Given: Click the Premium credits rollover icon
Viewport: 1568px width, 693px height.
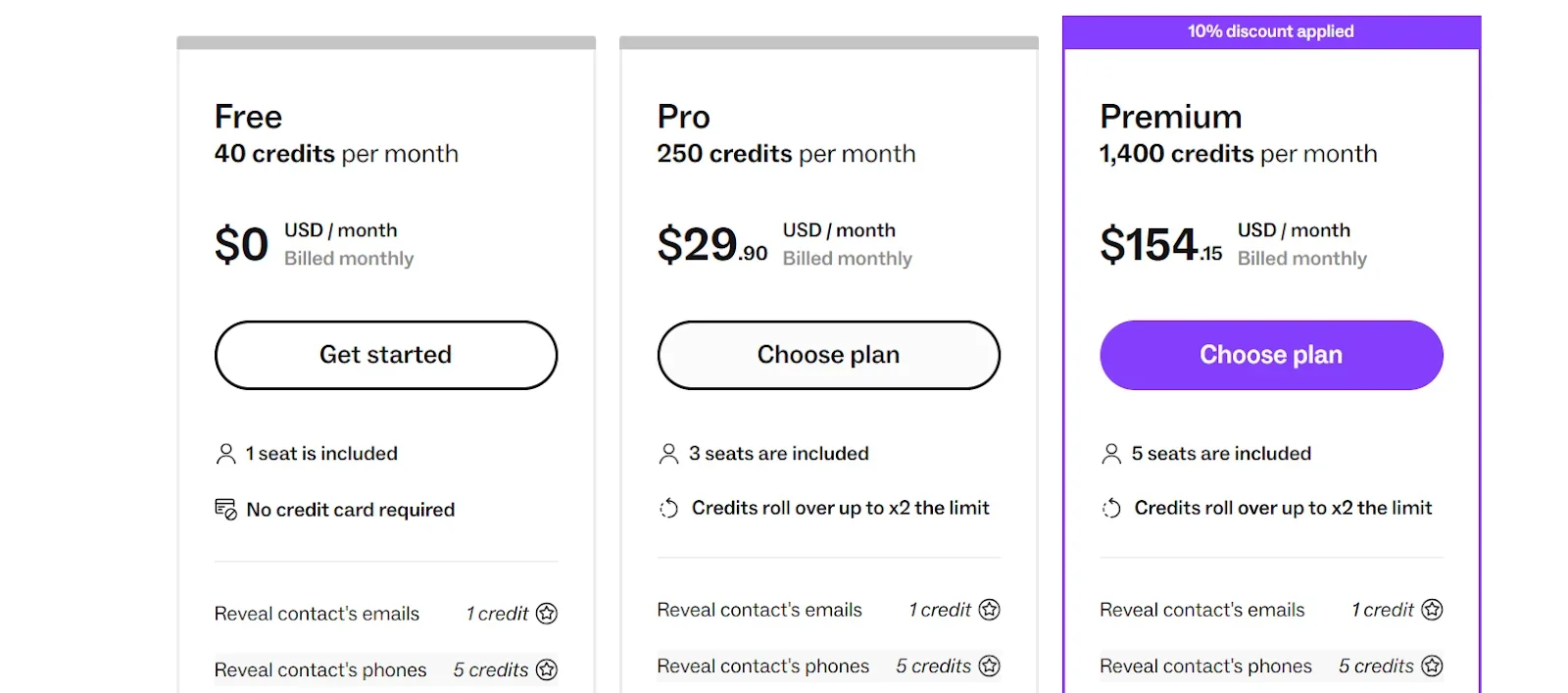Looking at the screenshot, I should point(1111,508).
